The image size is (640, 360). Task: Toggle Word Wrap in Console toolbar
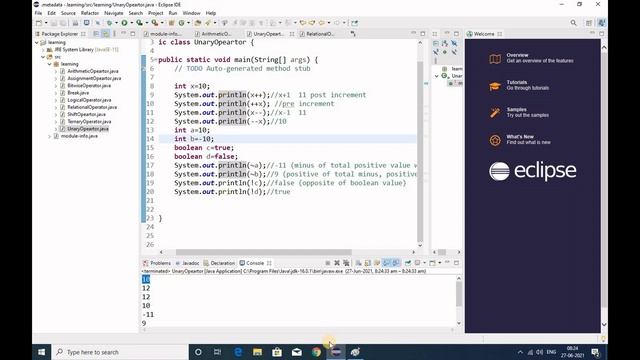pos(377,263)
